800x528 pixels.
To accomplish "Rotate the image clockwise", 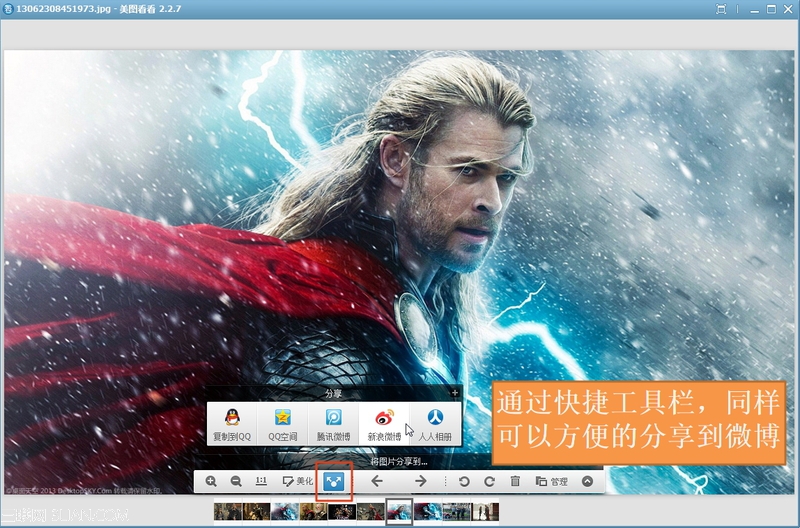I will click(x=489, y=481).
